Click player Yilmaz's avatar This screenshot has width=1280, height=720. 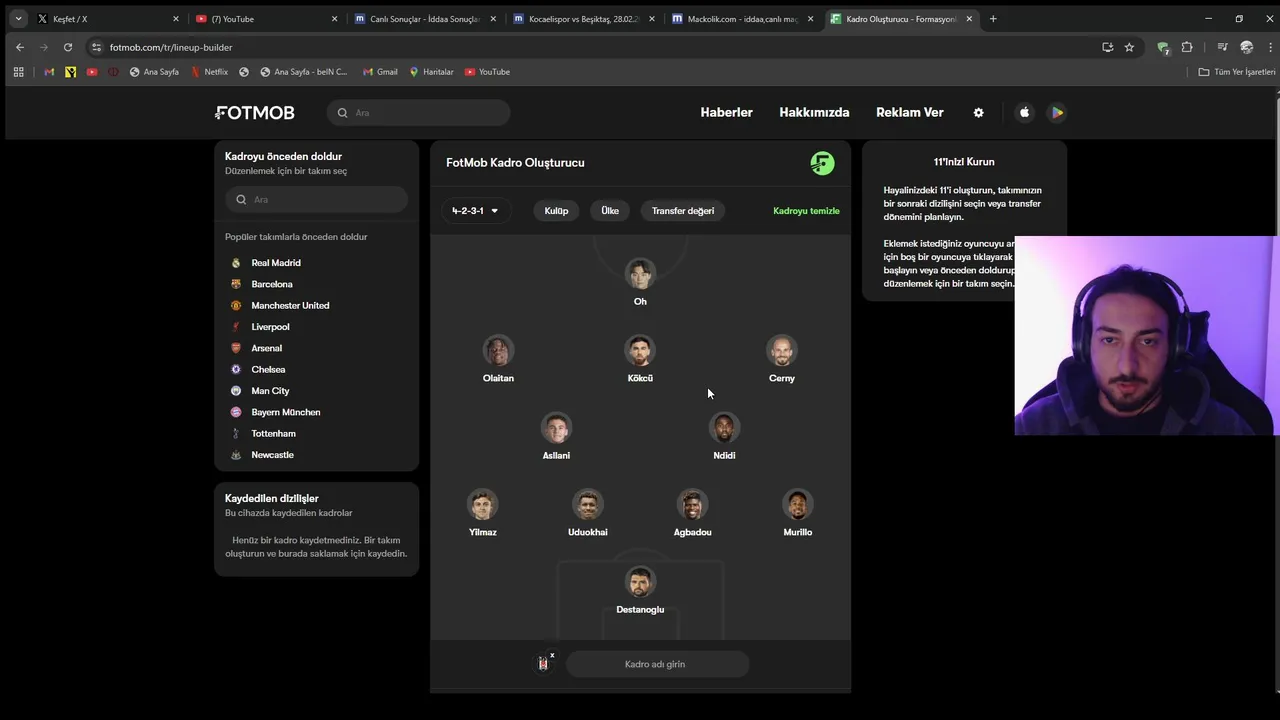point(483,504)
